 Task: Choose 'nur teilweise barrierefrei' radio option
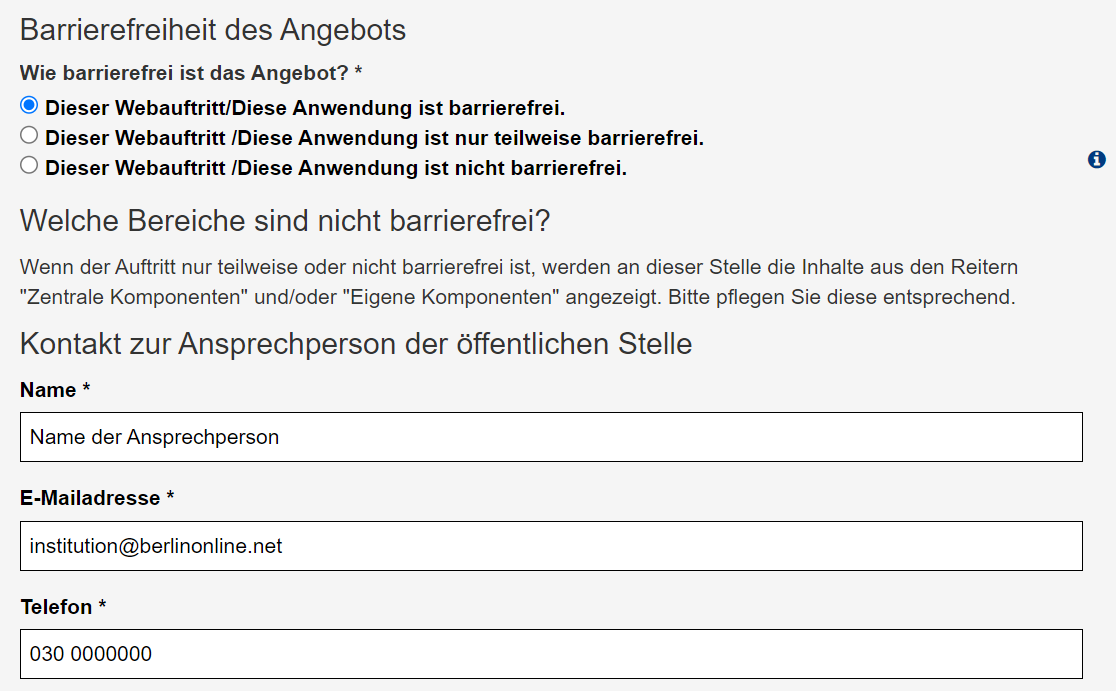[x=27, y=135]
